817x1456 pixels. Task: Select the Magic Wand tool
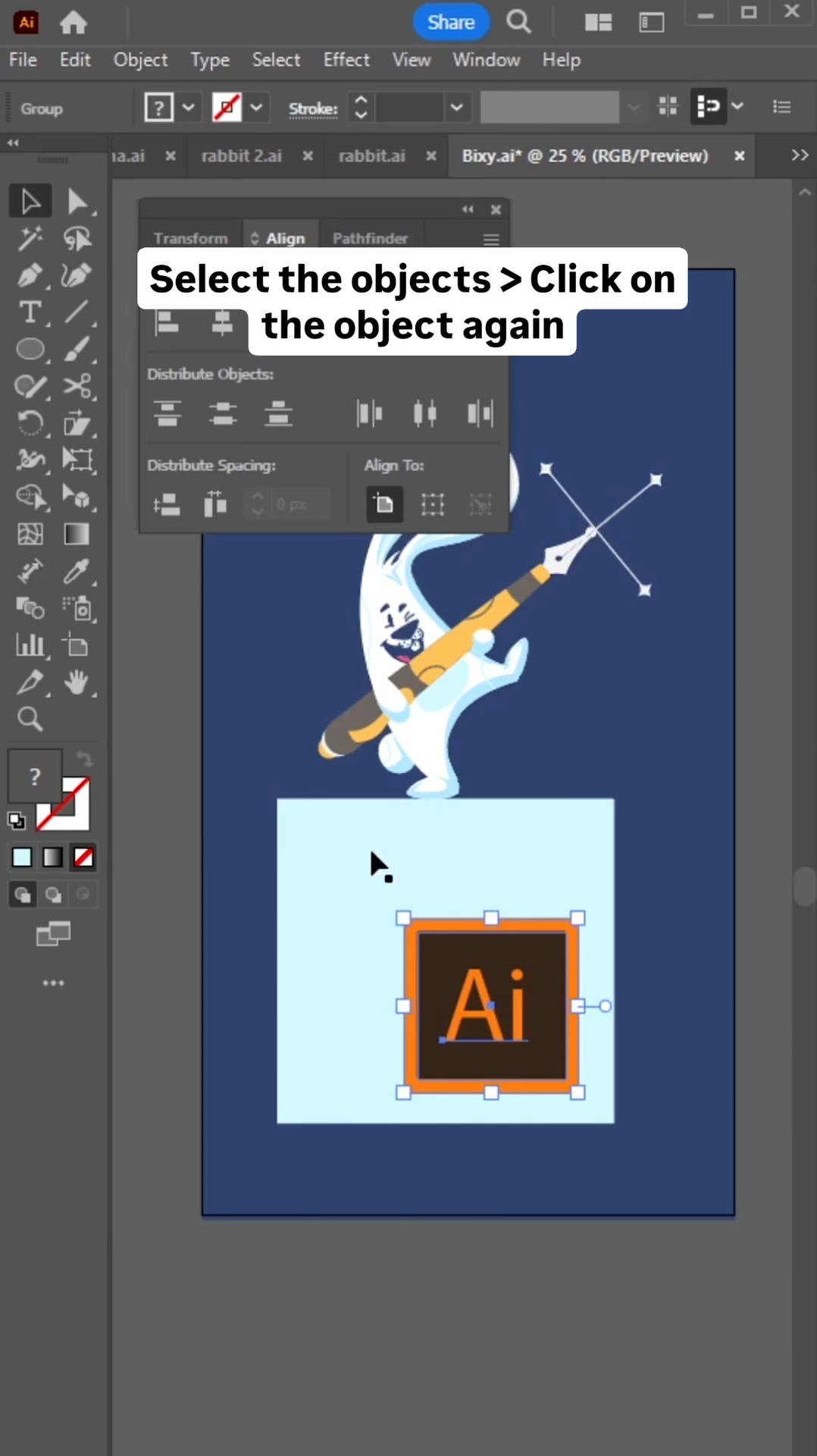click(x=30, y=239)
